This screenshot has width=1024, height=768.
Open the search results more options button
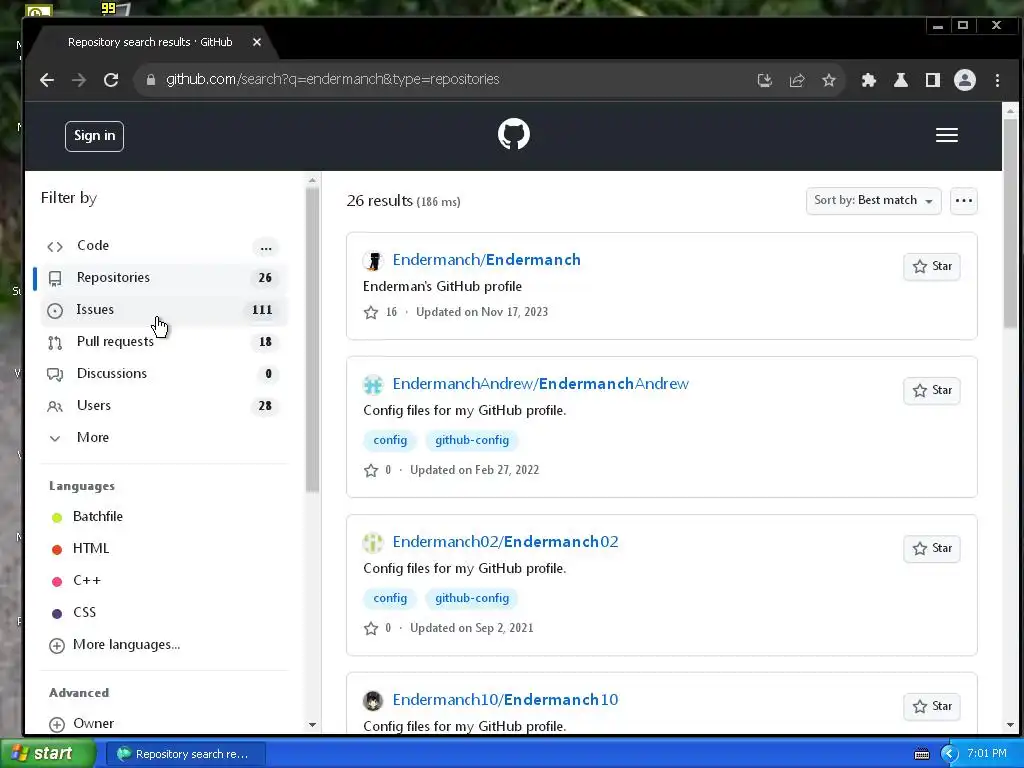click(964, 200)
